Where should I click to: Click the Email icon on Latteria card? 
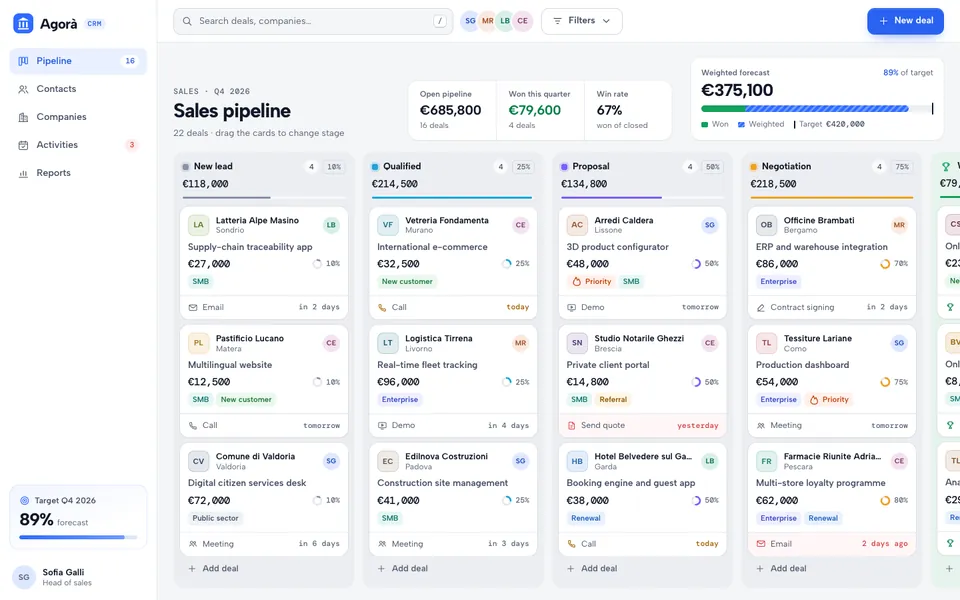[193, 308]
